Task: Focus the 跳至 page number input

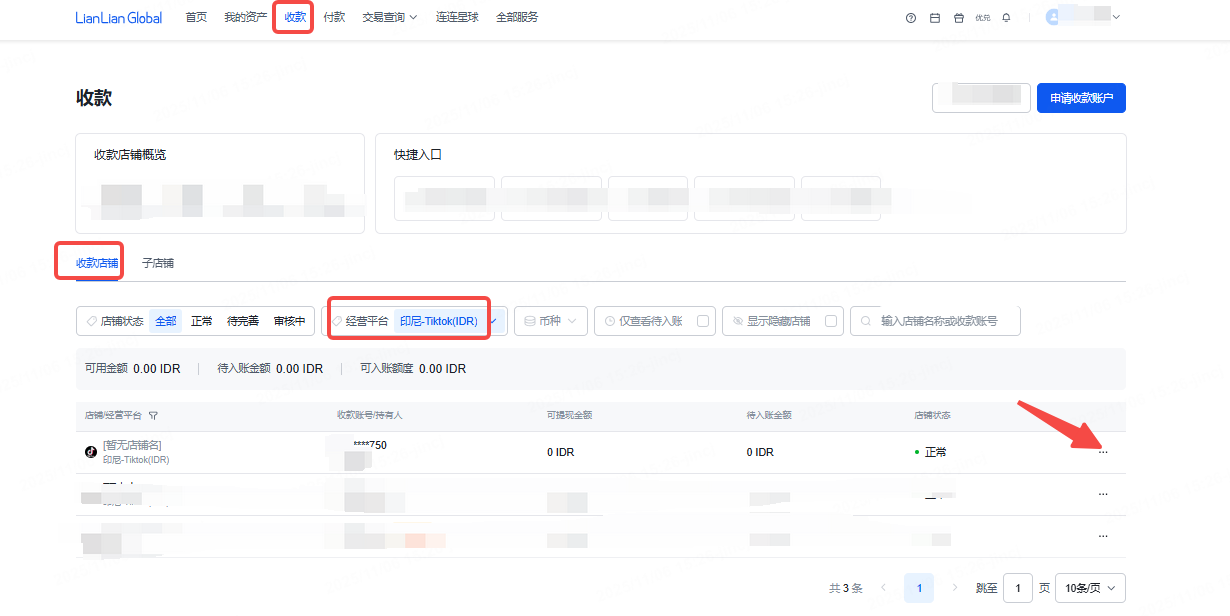Action: (1018, 588)
